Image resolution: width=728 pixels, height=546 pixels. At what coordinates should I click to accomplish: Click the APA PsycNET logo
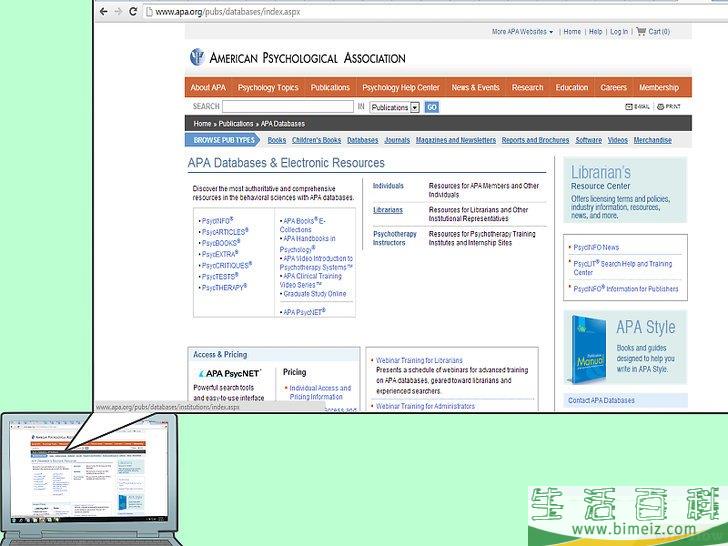tap(229, 373)
